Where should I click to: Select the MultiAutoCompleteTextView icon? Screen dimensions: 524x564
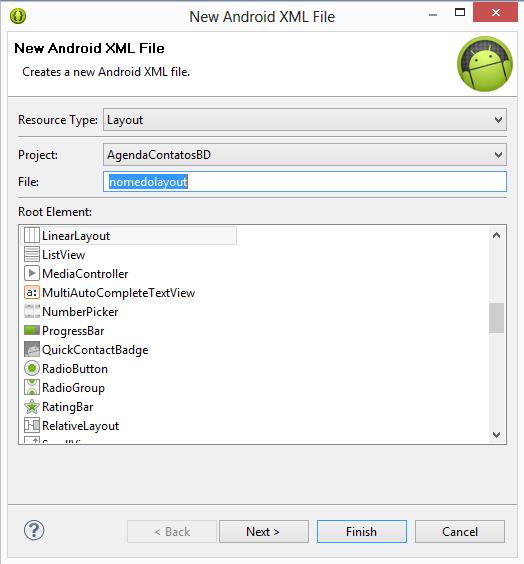(32, 292)
